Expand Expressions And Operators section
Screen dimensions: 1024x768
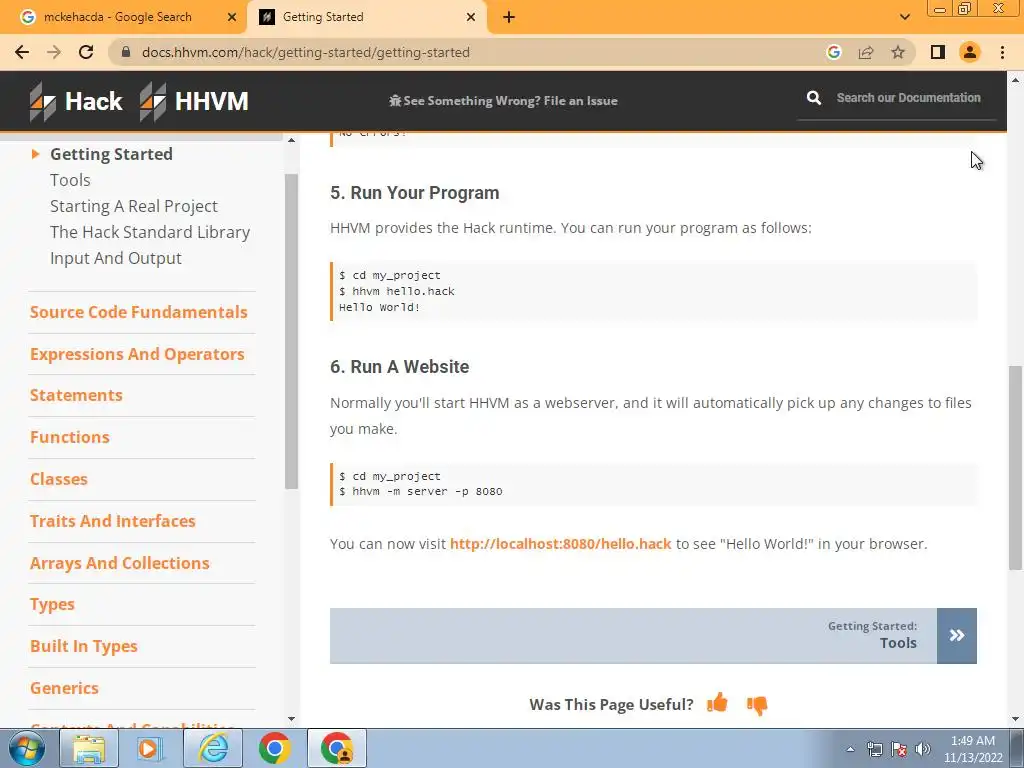pyautogui.click(x=137, y=354)
